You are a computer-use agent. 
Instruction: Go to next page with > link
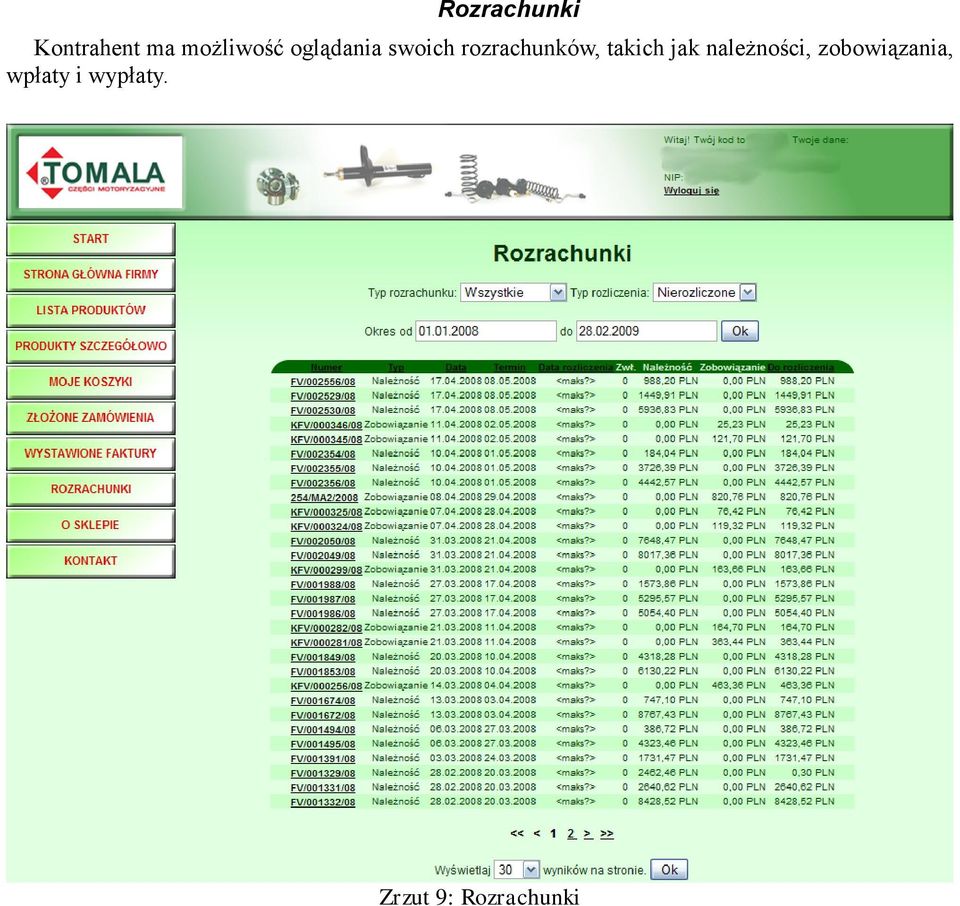click(588, 833)
